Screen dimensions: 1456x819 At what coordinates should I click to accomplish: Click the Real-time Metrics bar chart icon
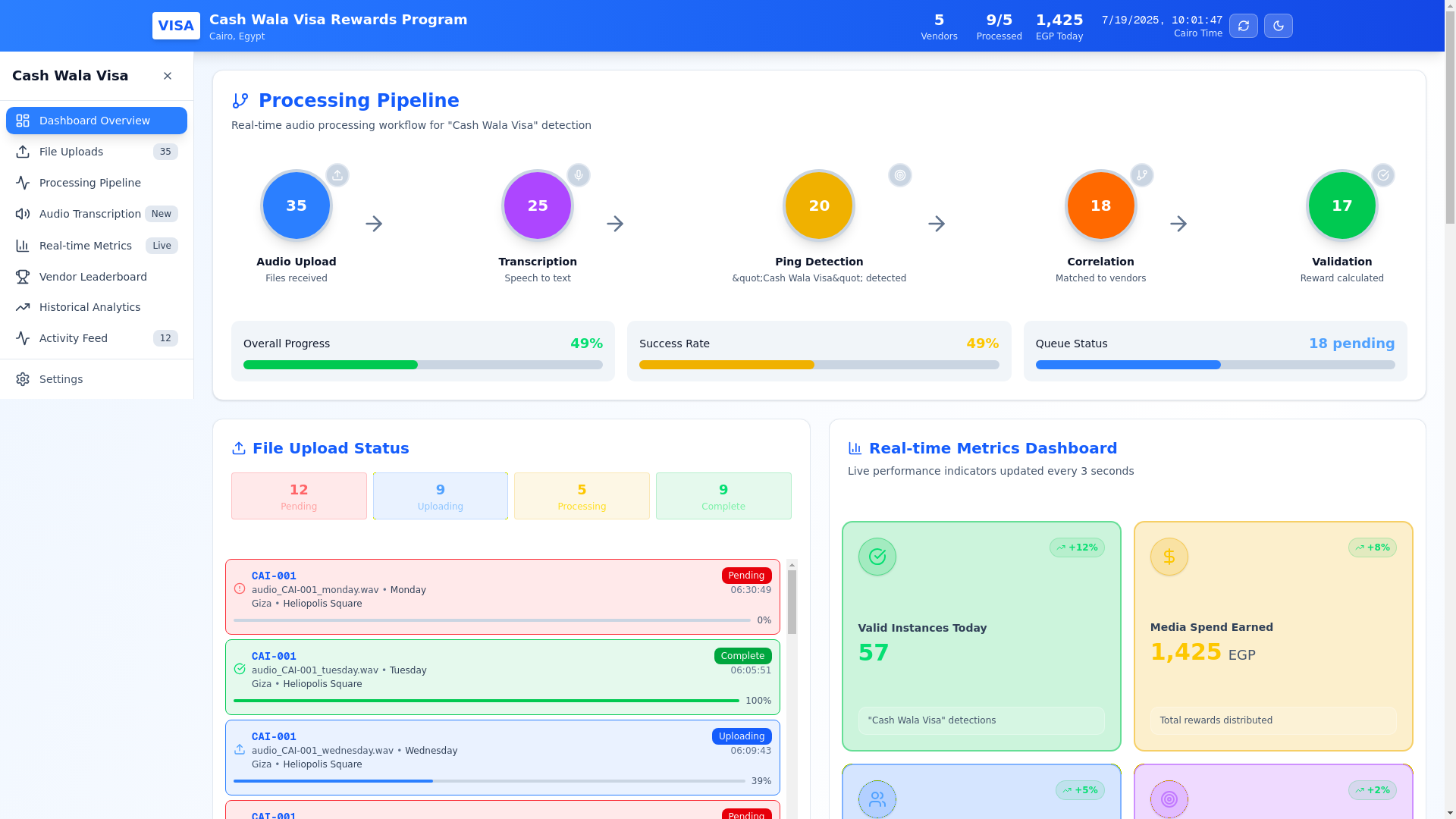pyautogui.click(x=23, y=246)
